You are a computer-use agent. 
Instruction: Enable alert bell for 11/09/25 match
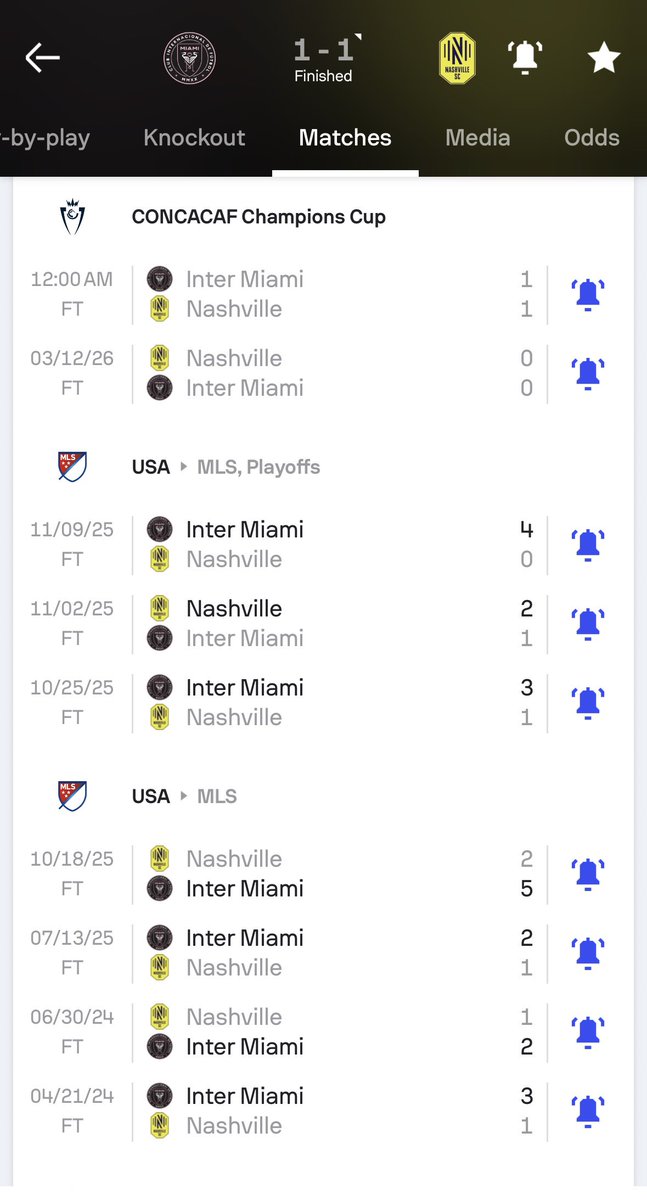588,544
